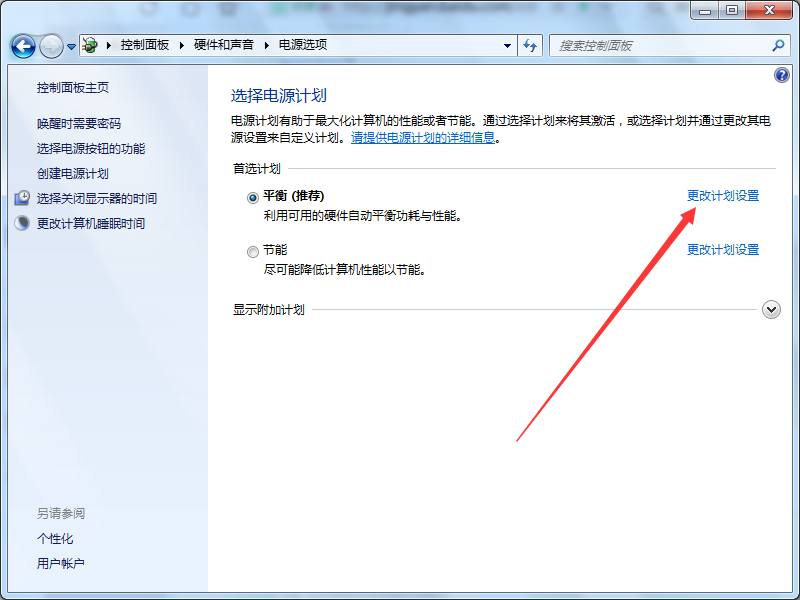
Task: Select the 平衡 (推荐) radio button
Action: click(253, 197)
